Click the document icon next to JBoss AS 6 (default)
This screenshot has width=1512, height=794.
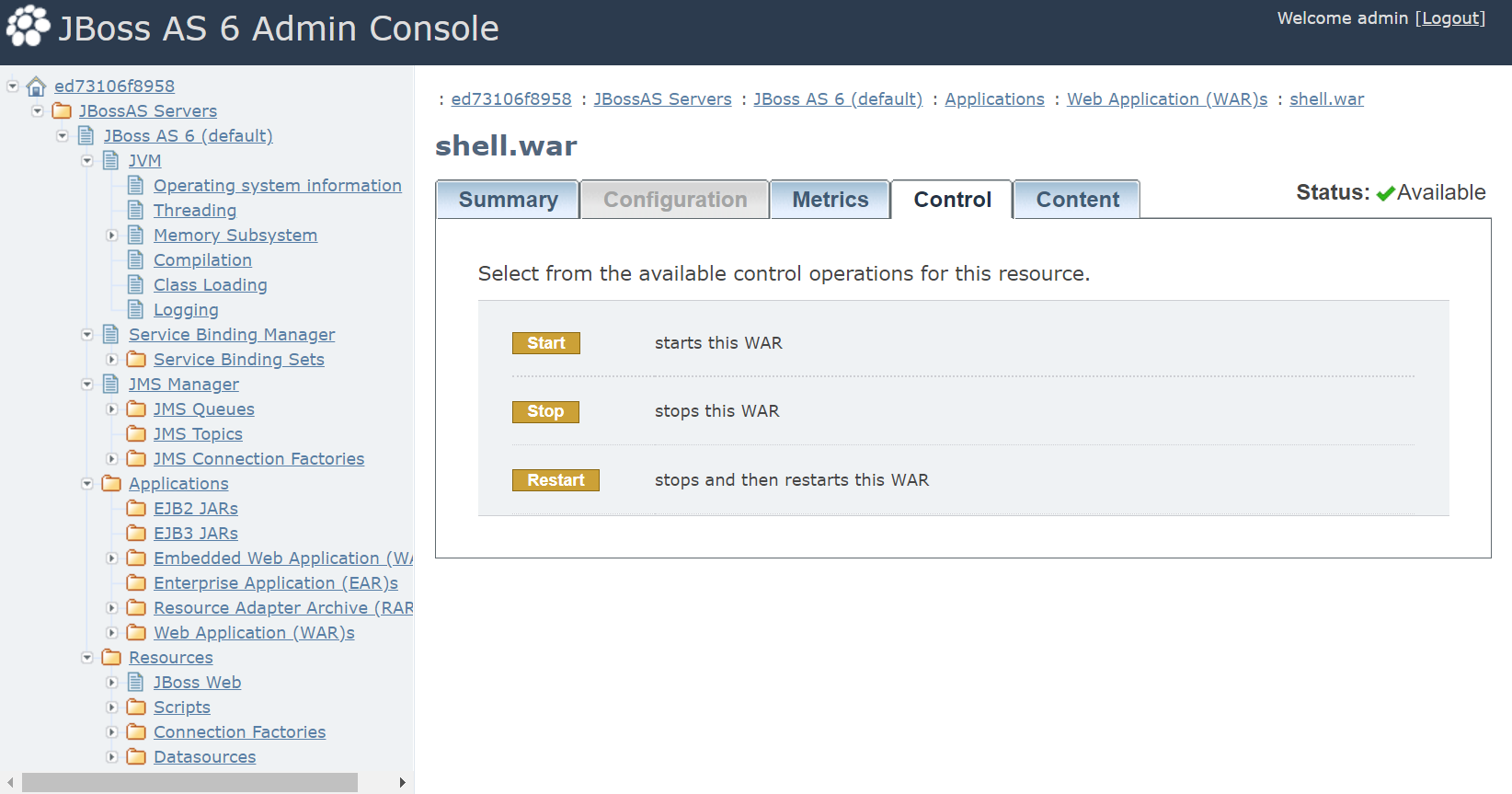(86, 136)
